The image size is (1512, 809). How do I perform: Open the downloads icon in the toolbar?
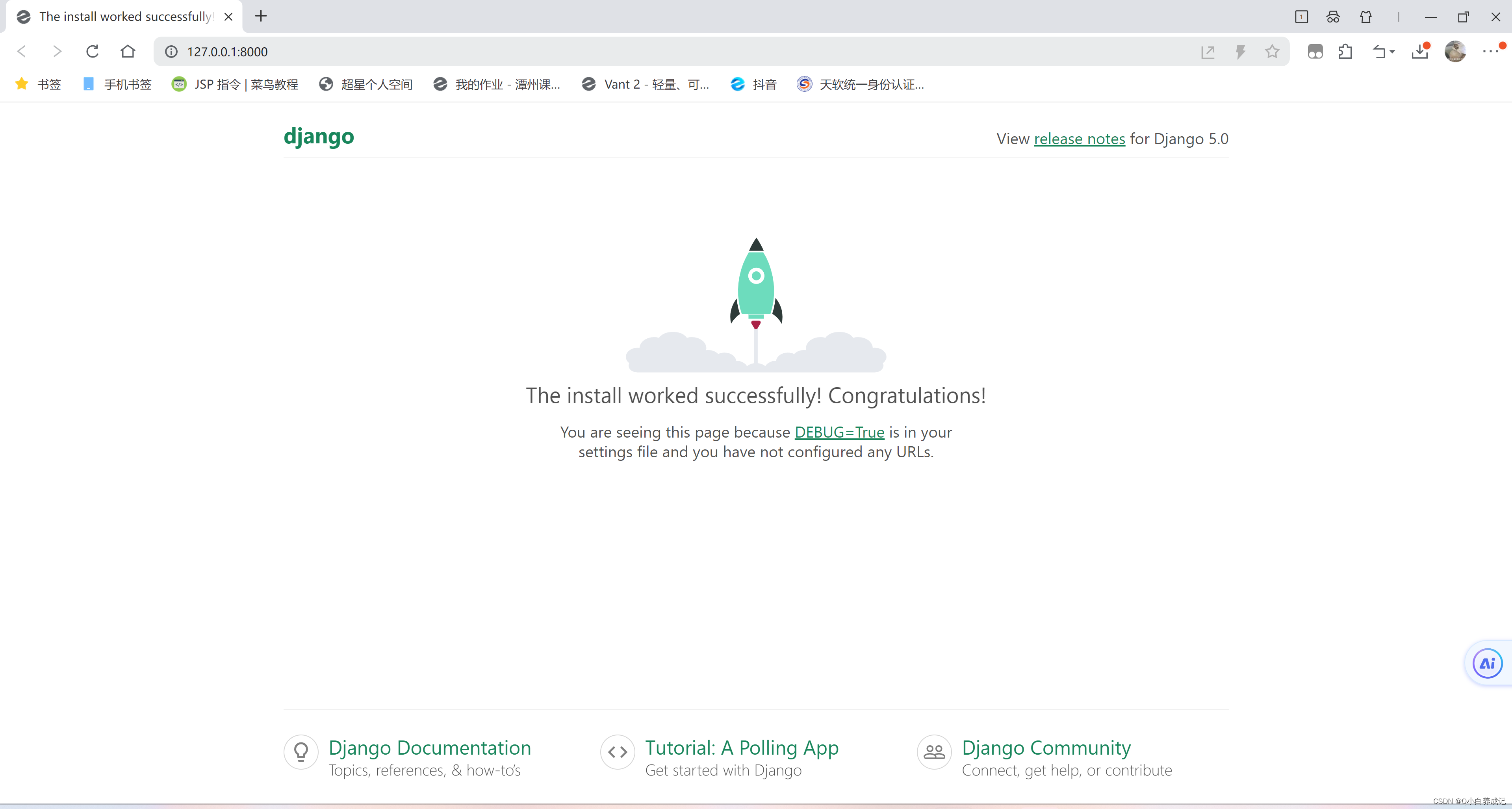1419,52
